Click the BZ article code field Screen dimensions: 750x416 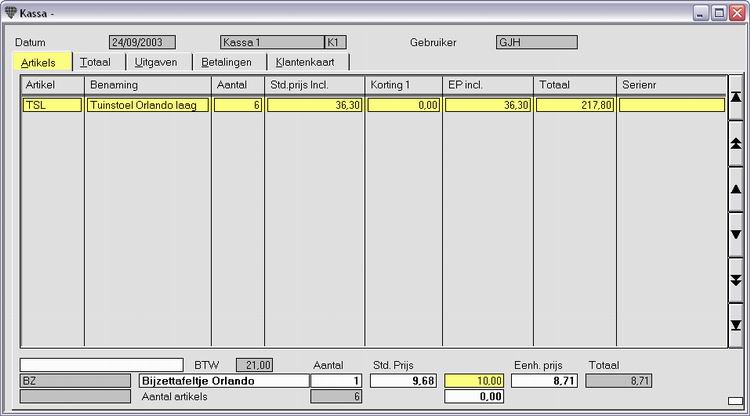click(x=75, y=381)
